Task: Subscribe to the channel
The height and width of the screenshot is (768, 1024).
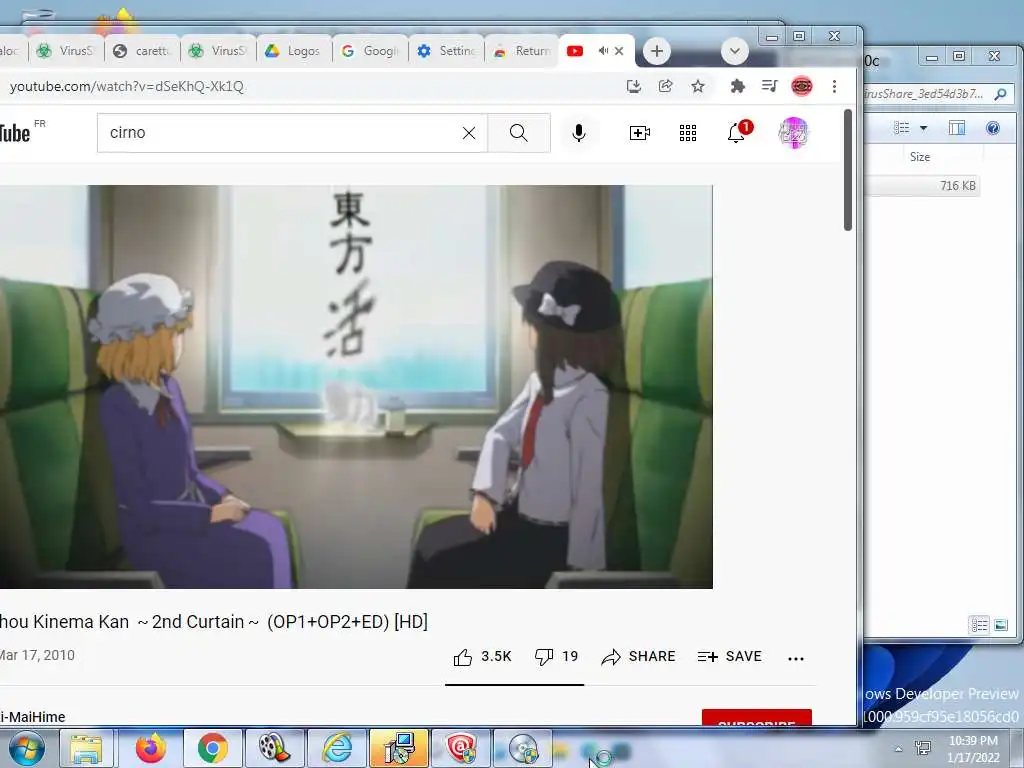Action: point(756,717)
